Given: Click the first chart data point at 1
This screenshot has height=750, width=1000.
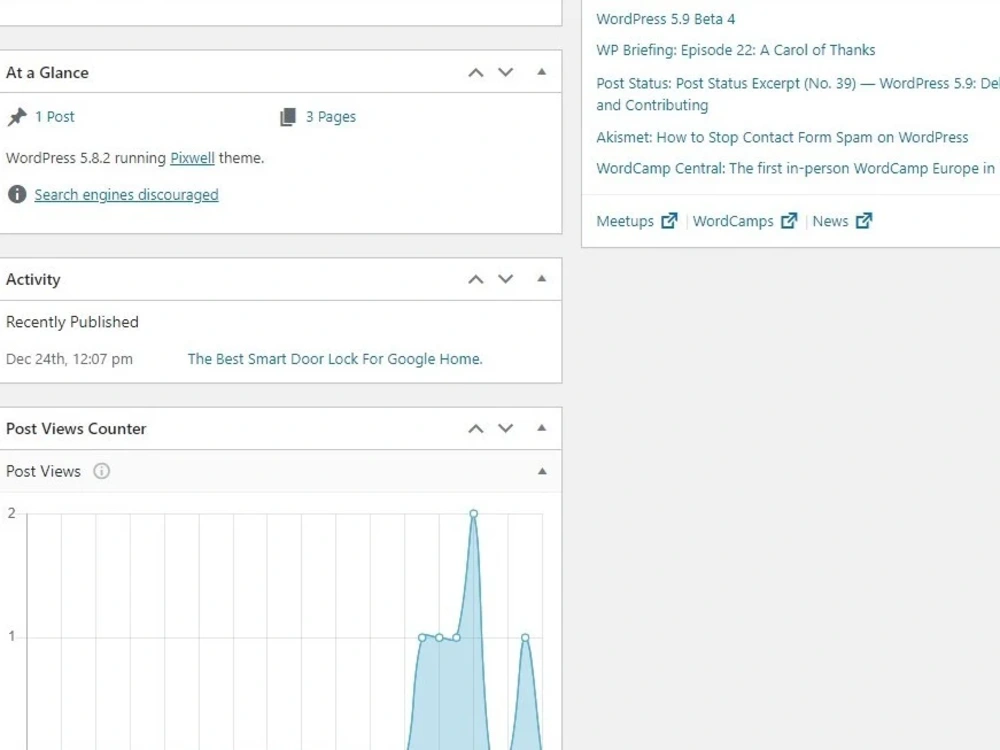Looking at the screenshot, I should click(x=422, y=637).
